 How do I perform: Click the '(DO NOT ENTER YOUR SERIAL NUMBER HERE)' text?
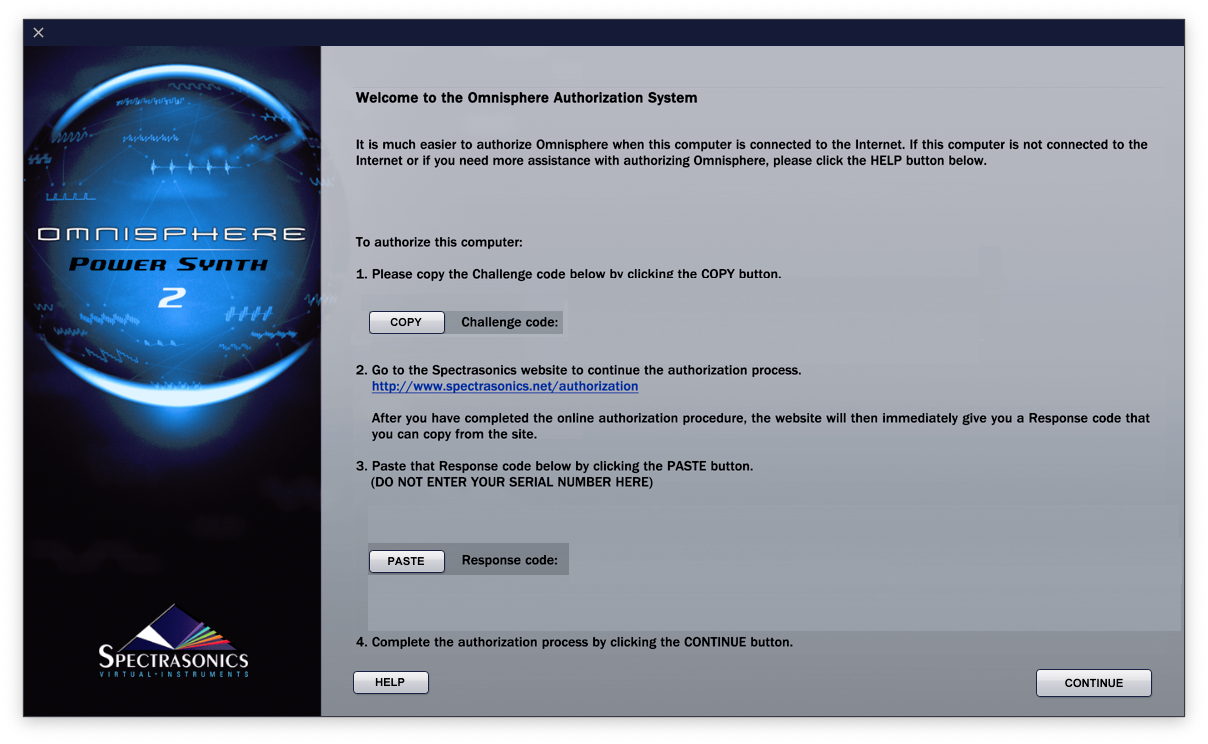coord(512,482)
